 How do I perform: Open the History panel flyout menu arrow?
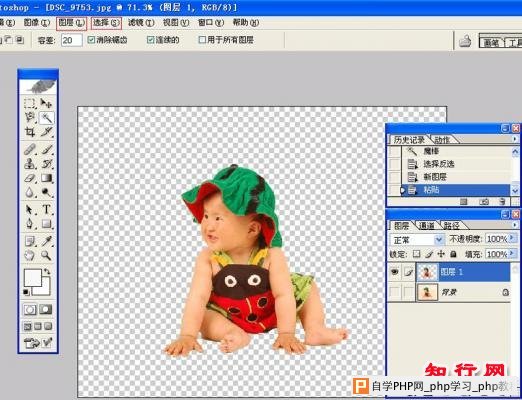(515, 139)
